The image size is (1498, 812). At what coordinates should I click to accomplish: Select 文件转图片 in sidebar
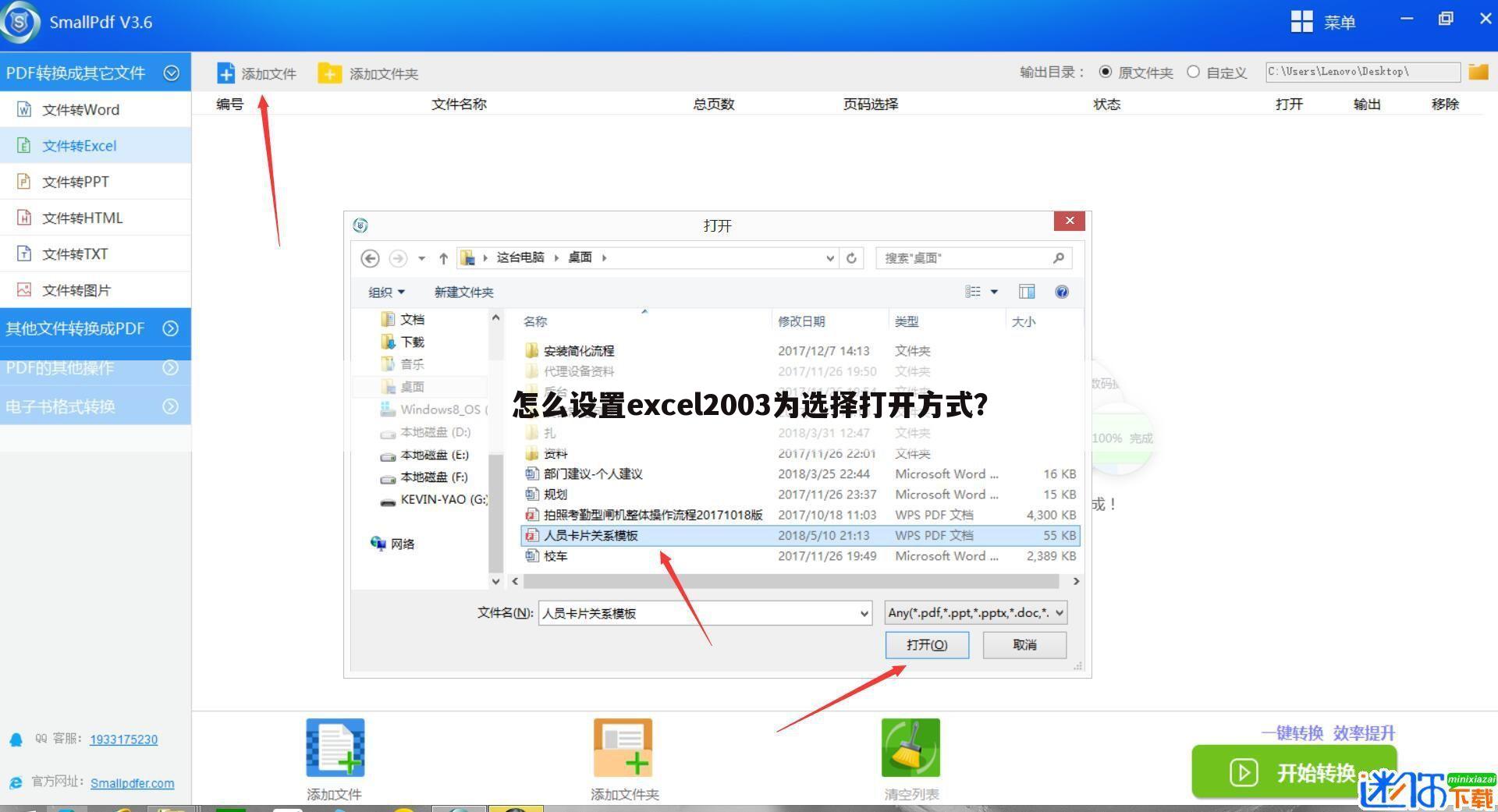pos(95,290)
